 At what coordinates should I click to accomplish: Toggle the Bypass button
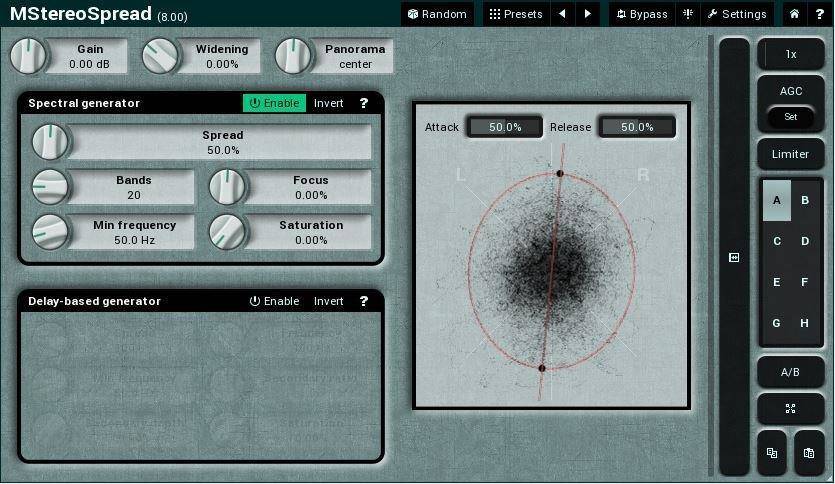[642, 14]
